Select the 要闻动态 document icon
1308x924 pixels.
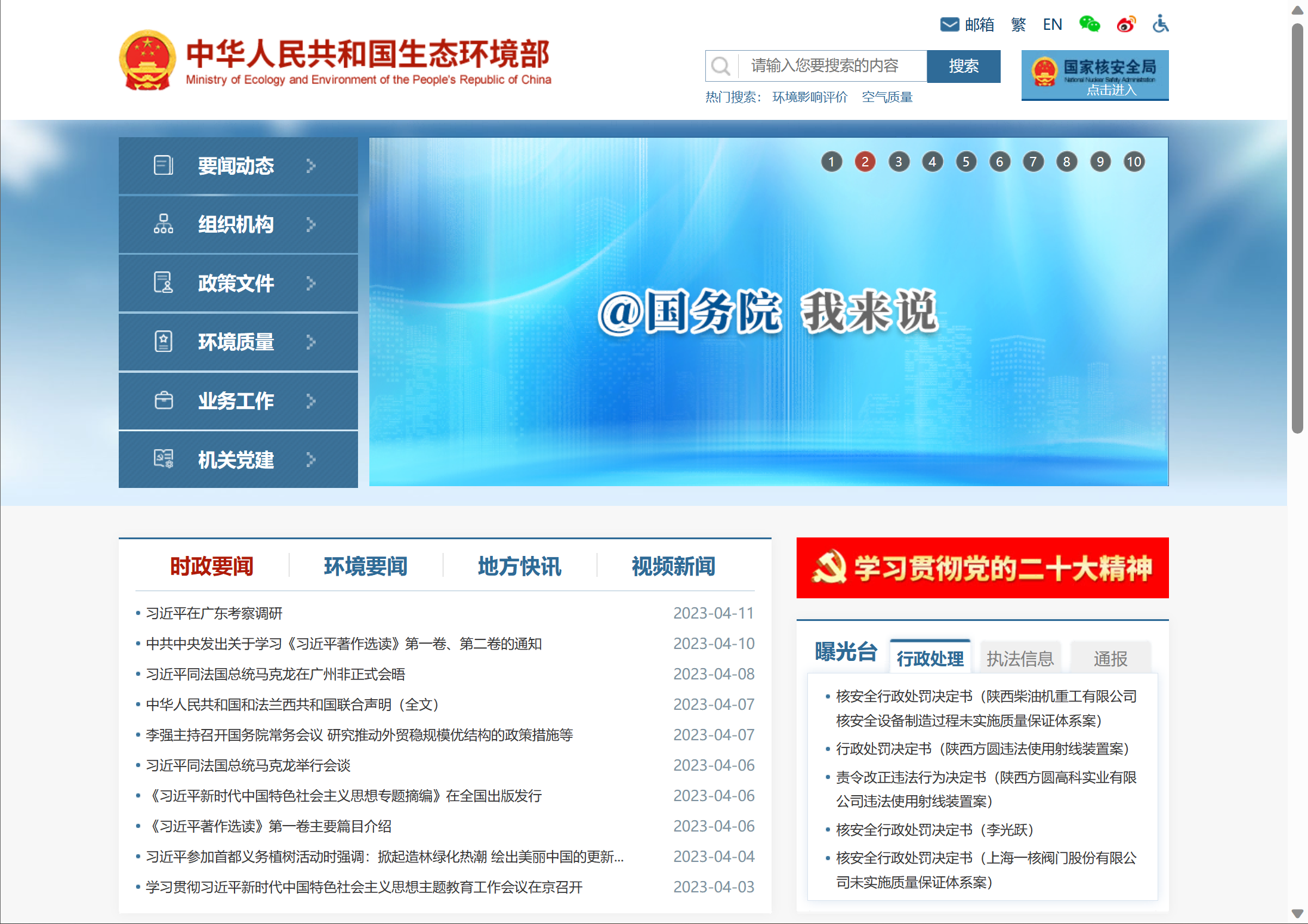click(x=162, y=165)
